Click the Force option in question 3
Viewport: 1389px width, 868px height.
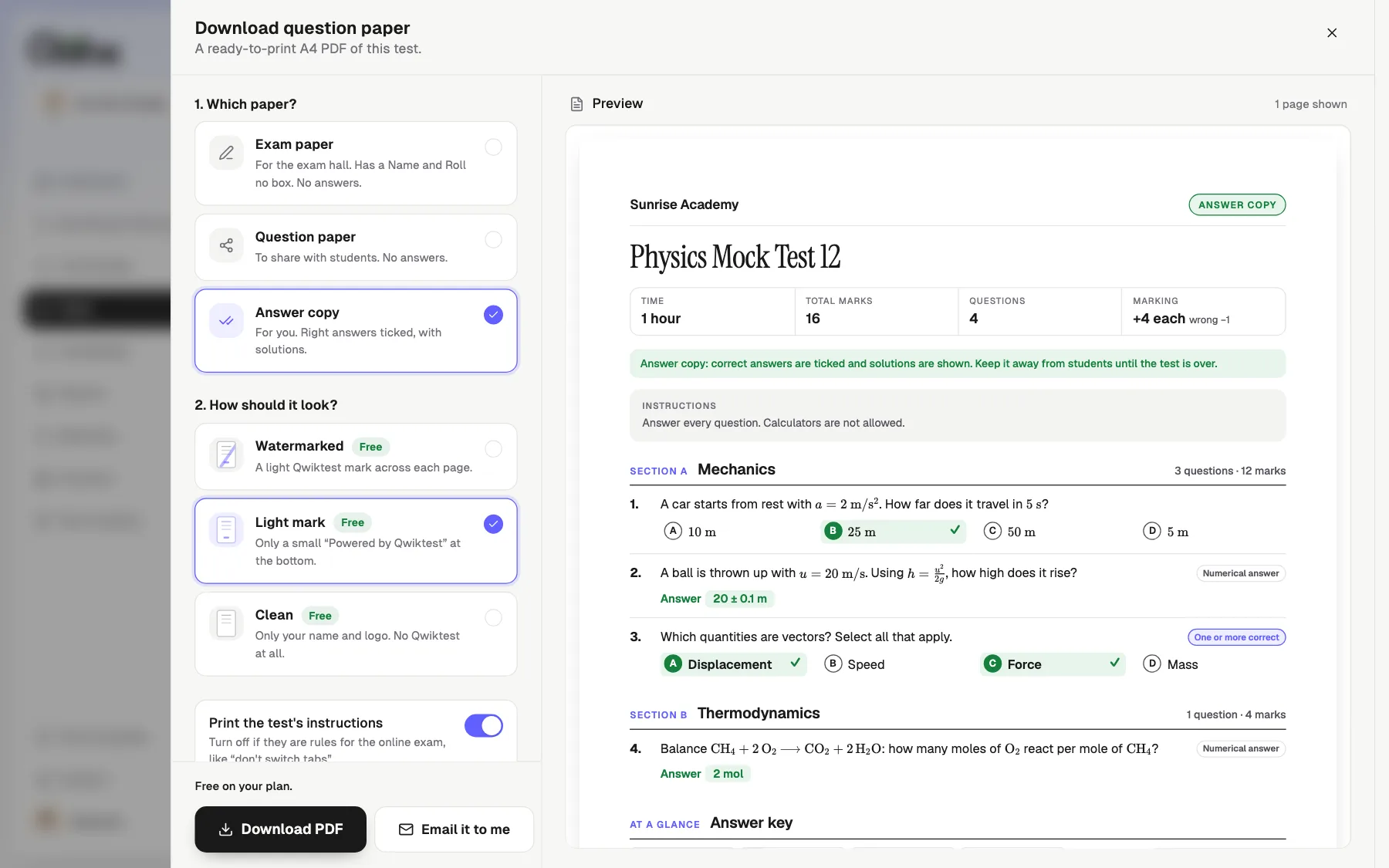[1053, 664]
